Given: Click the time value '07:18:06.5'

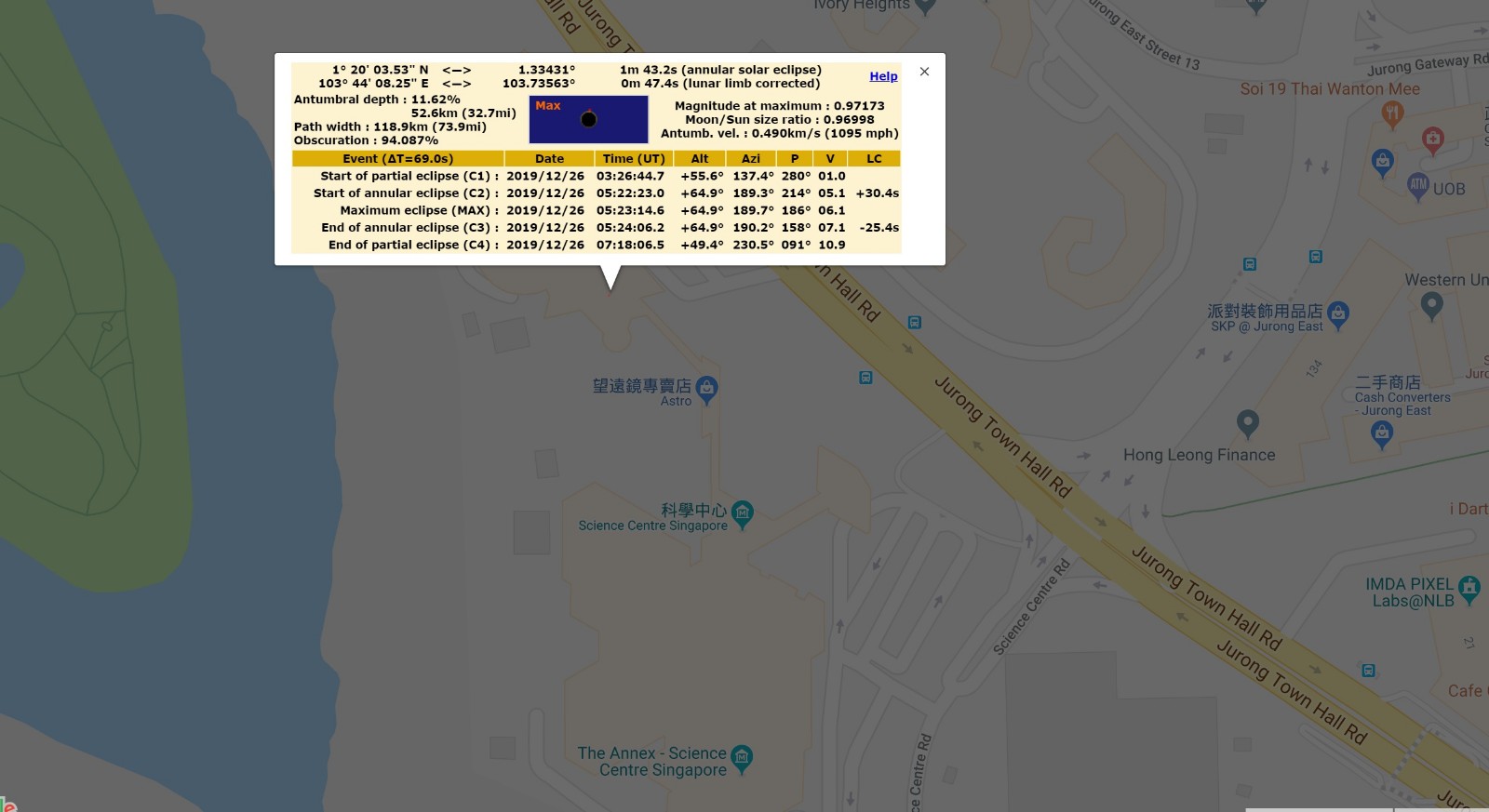Looking at the screenshot, I should tap(631, 246).
